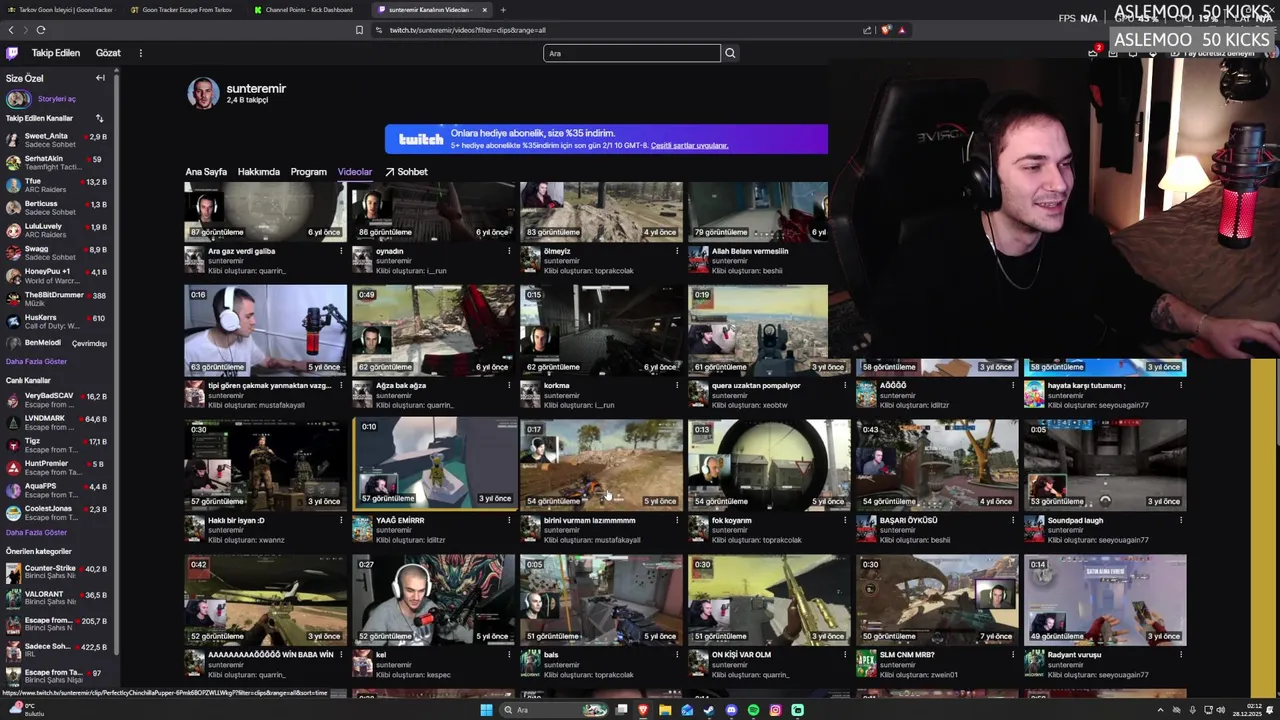Open Ana Sayfa channel tab
This screenshot has width=1280, height=720.
(x=206, y=172)
